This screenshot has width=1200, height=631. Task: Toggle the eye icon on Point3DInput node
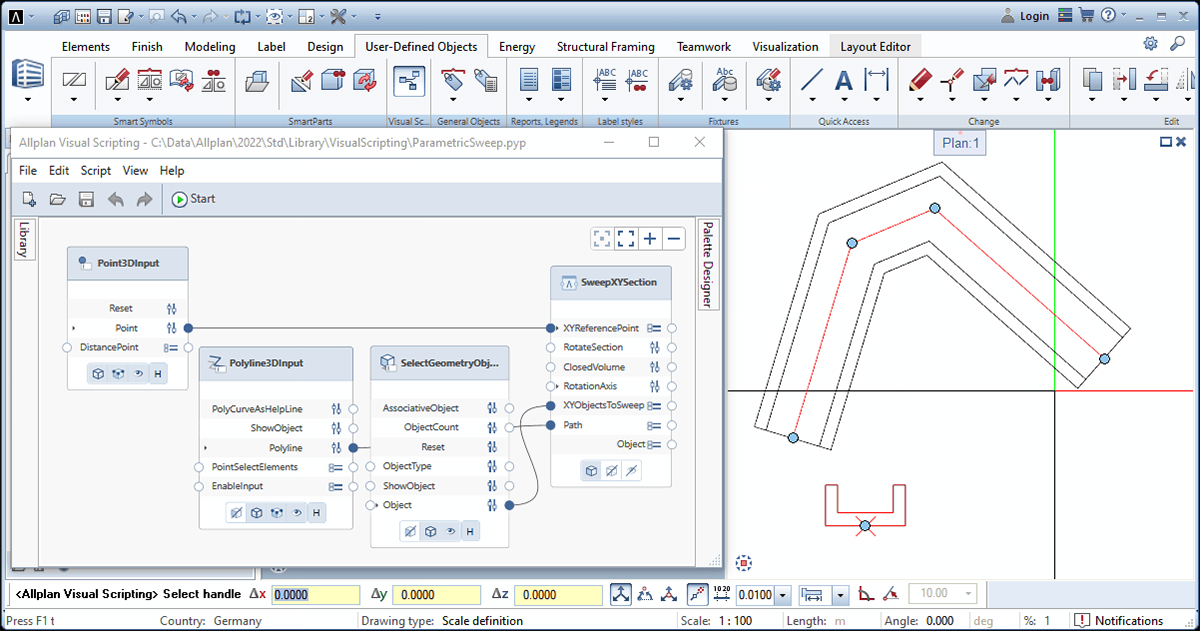pos(138,373)
